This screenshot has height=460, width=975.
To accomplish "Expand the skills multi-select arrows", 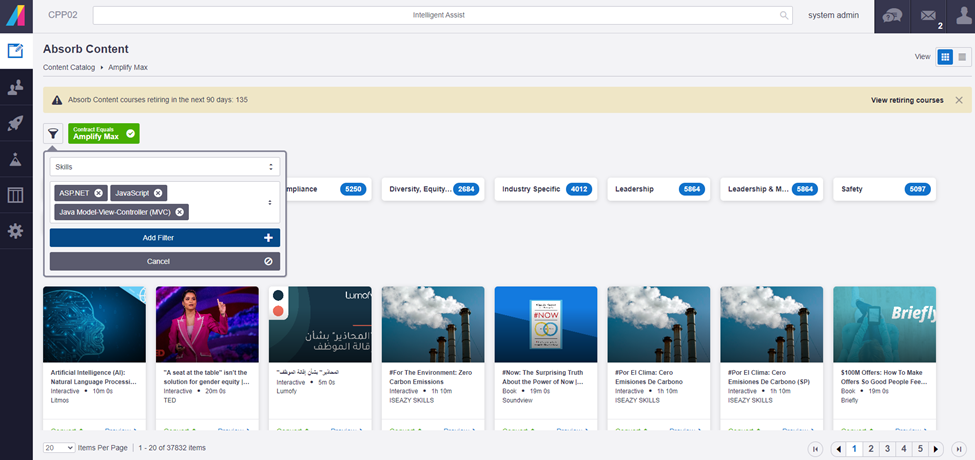I will (x=270, y=203).
